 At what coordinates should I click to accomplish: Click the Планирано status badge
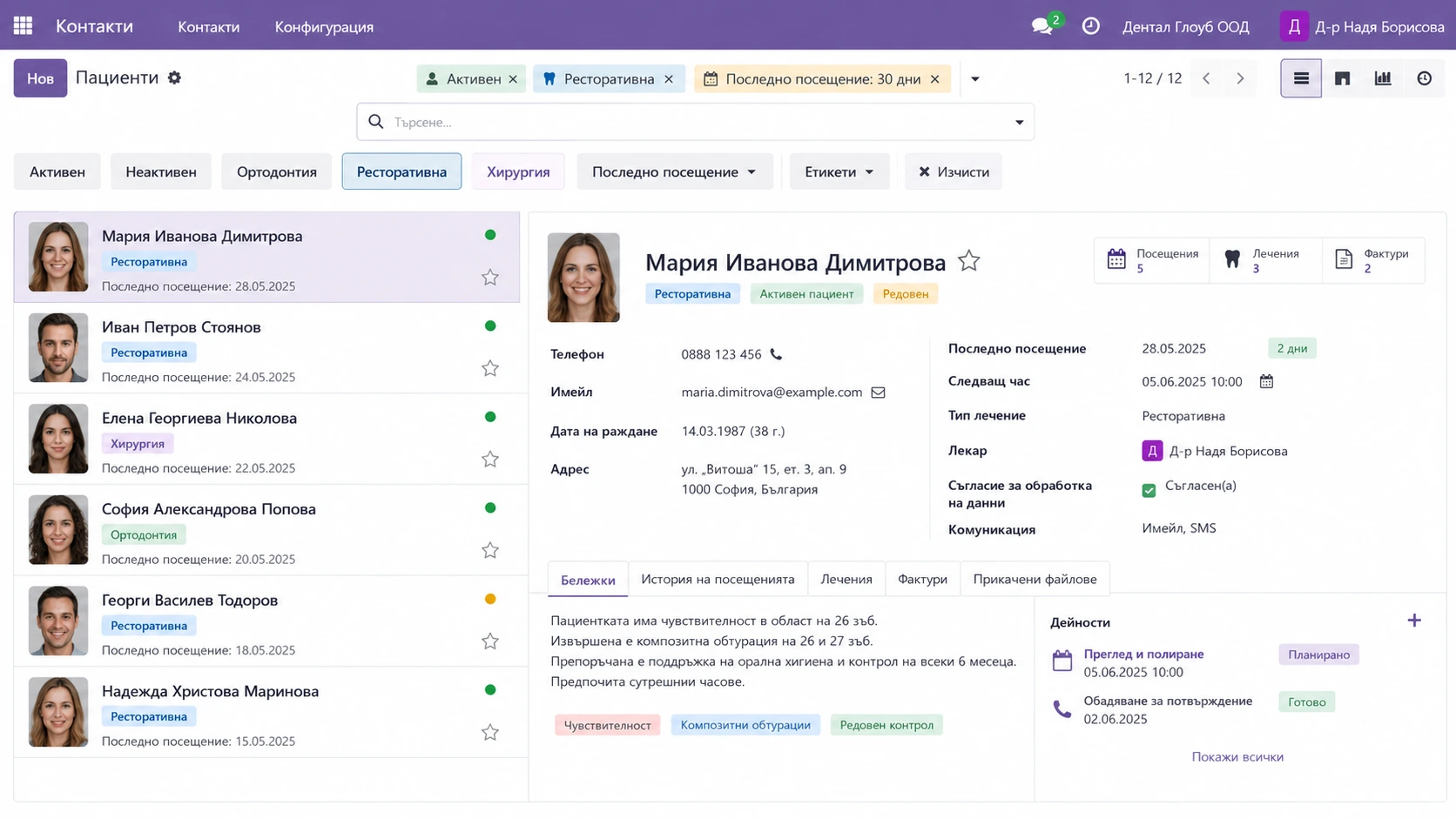coord(1318,655)
